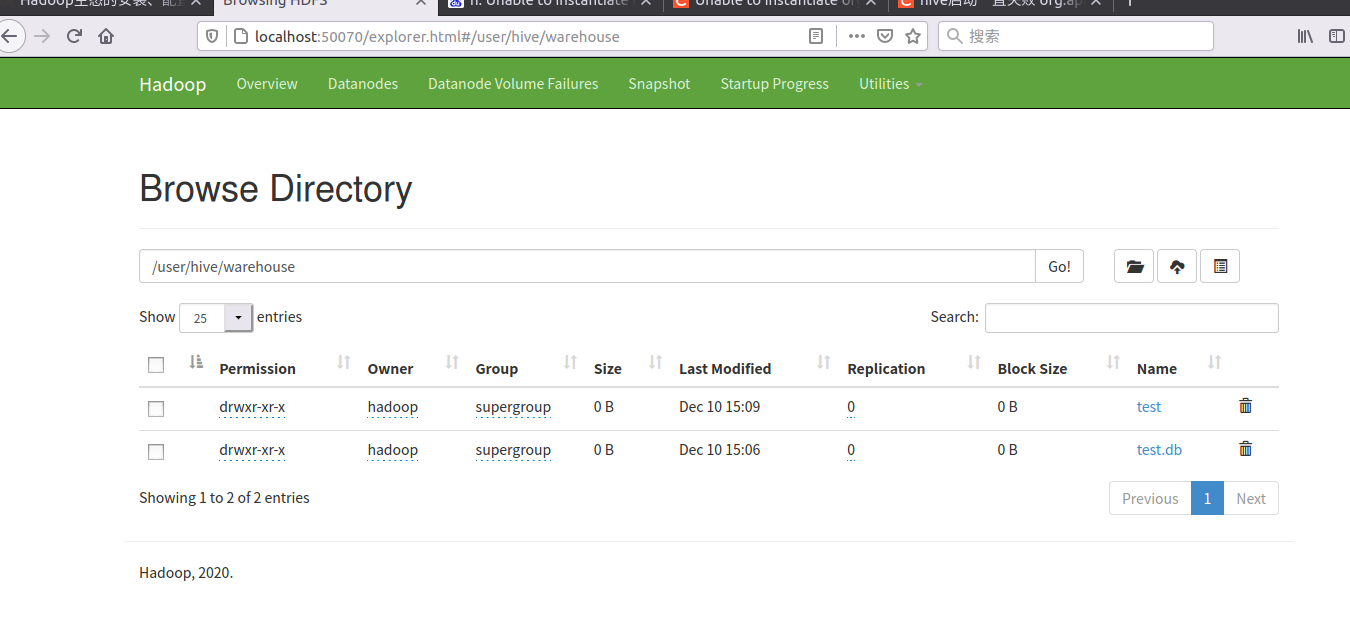
Task: Click the Dec 10 15:09 date cell
Action: point(719,407)
